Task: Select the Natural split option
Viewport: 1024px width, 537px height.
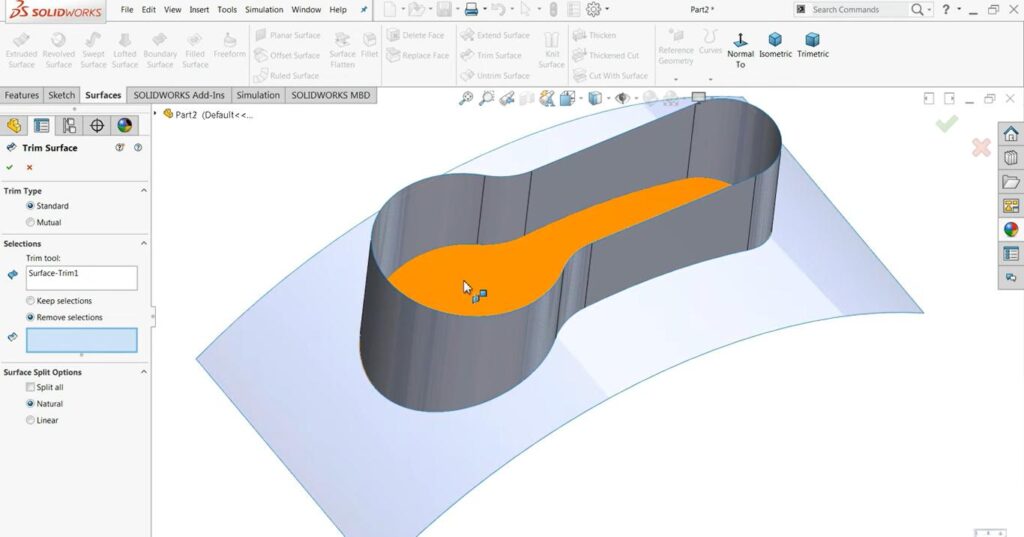Action: [30, 404]
